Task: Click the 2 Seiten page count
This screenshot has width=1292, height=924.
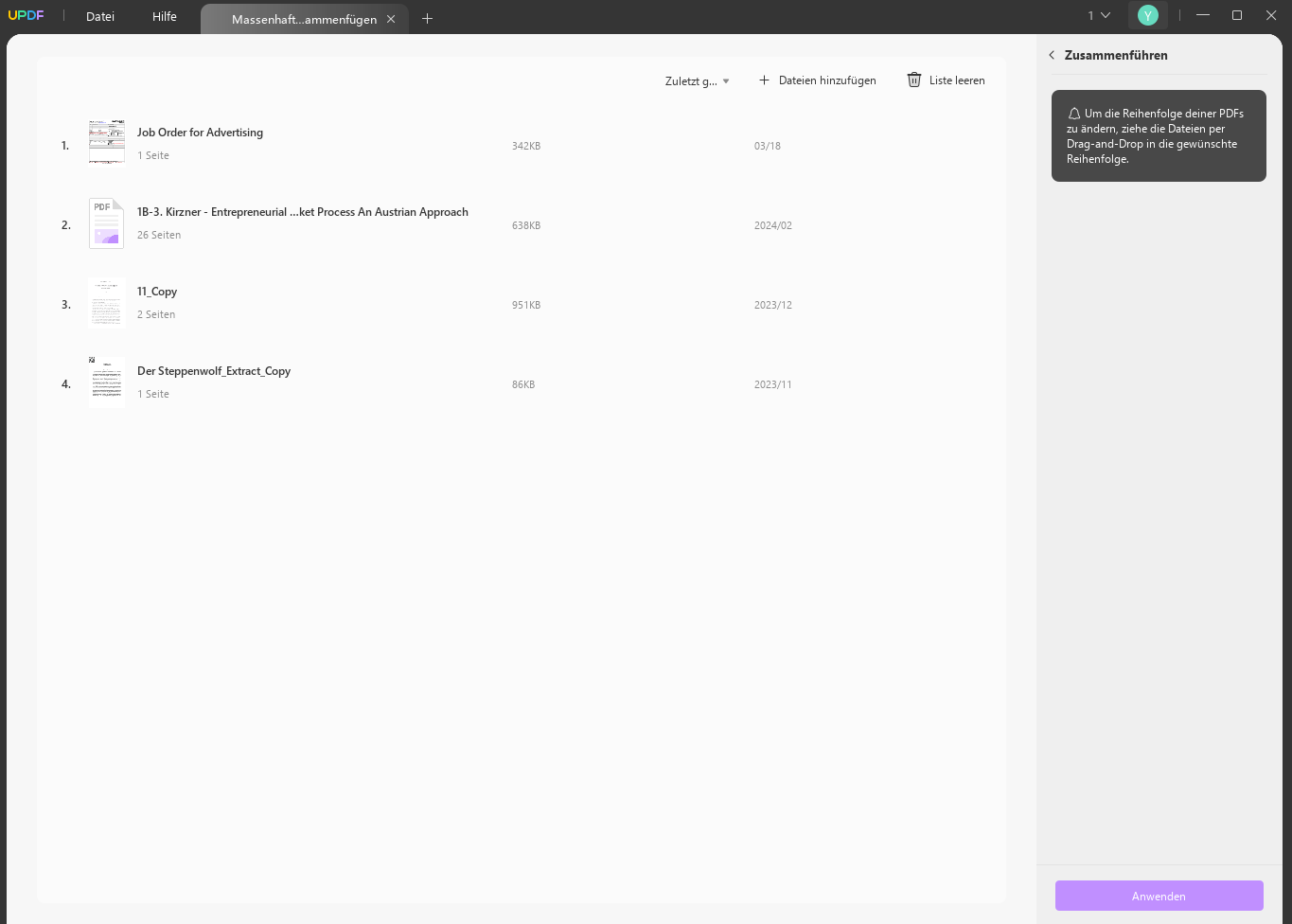Action: [156, 314]
